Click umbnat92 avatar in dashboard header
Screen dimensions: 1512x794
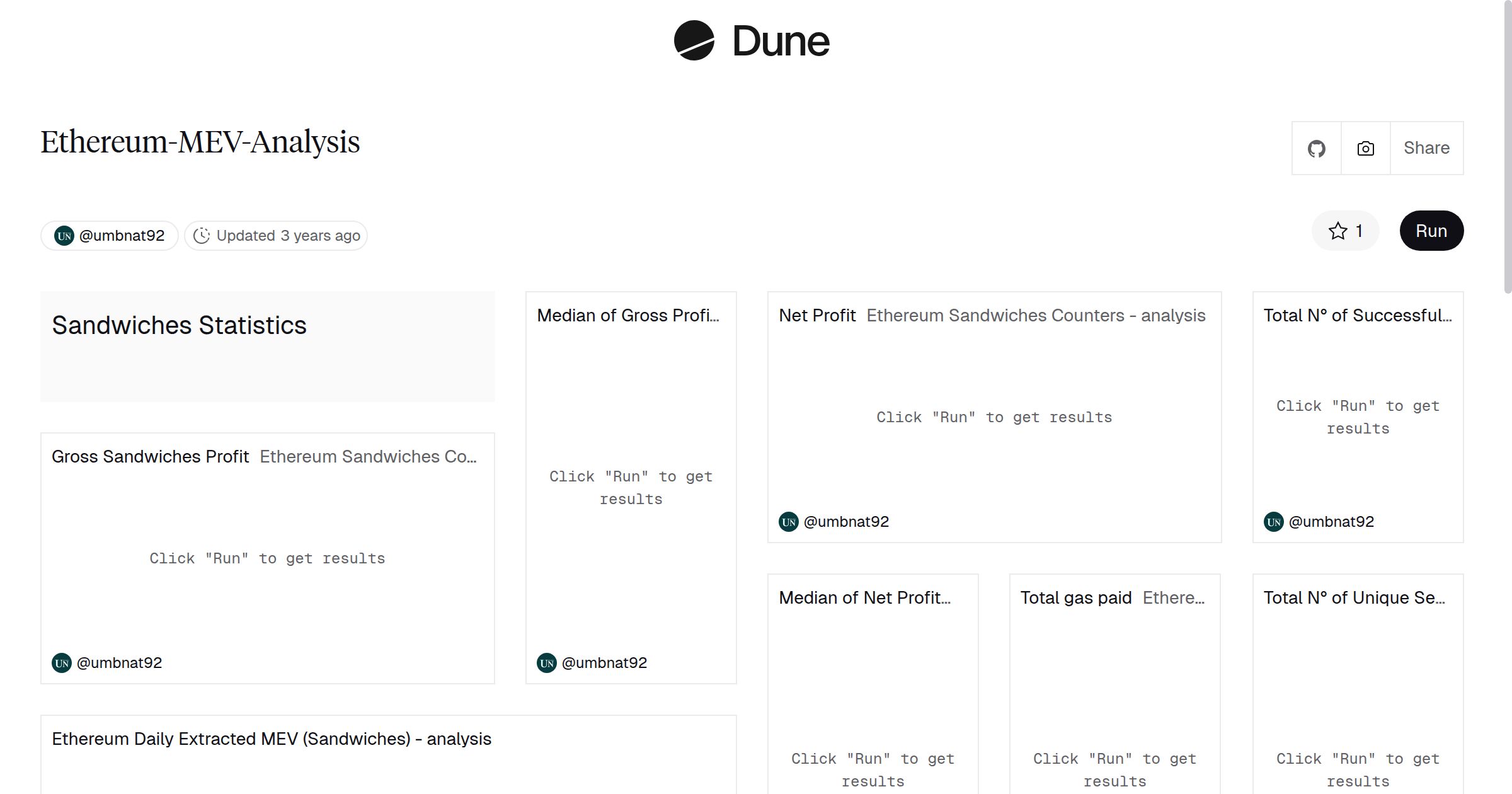click(x=64, y=236)
